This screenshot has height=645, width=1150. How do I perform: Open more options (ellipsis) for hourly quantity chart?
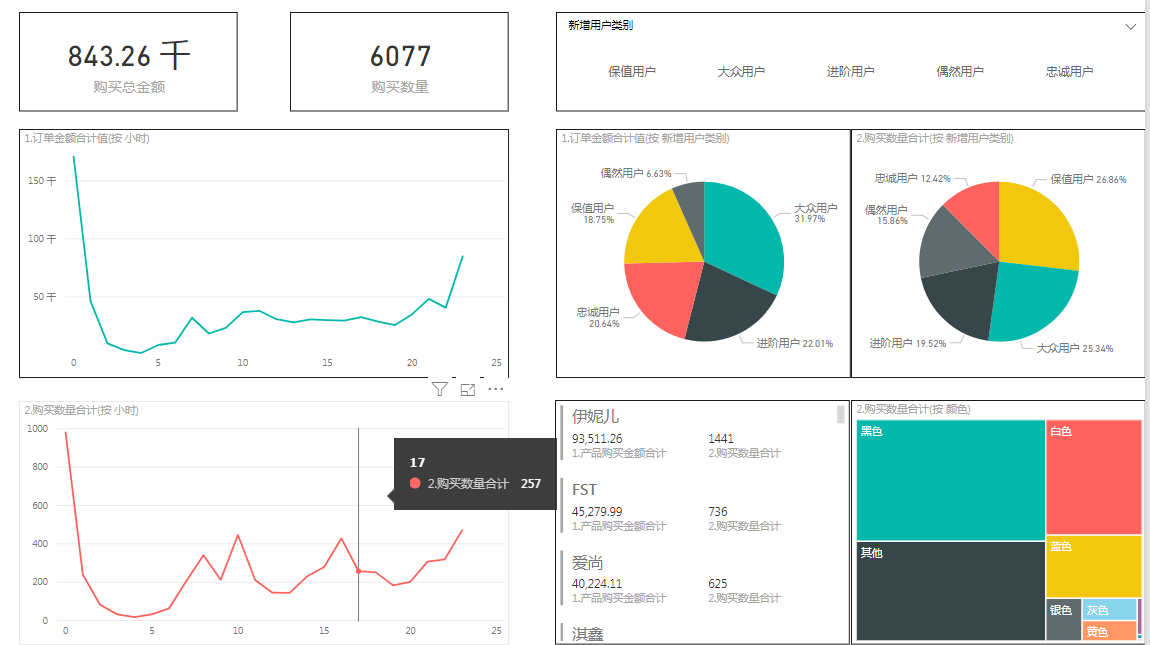(x=496, y=389)
